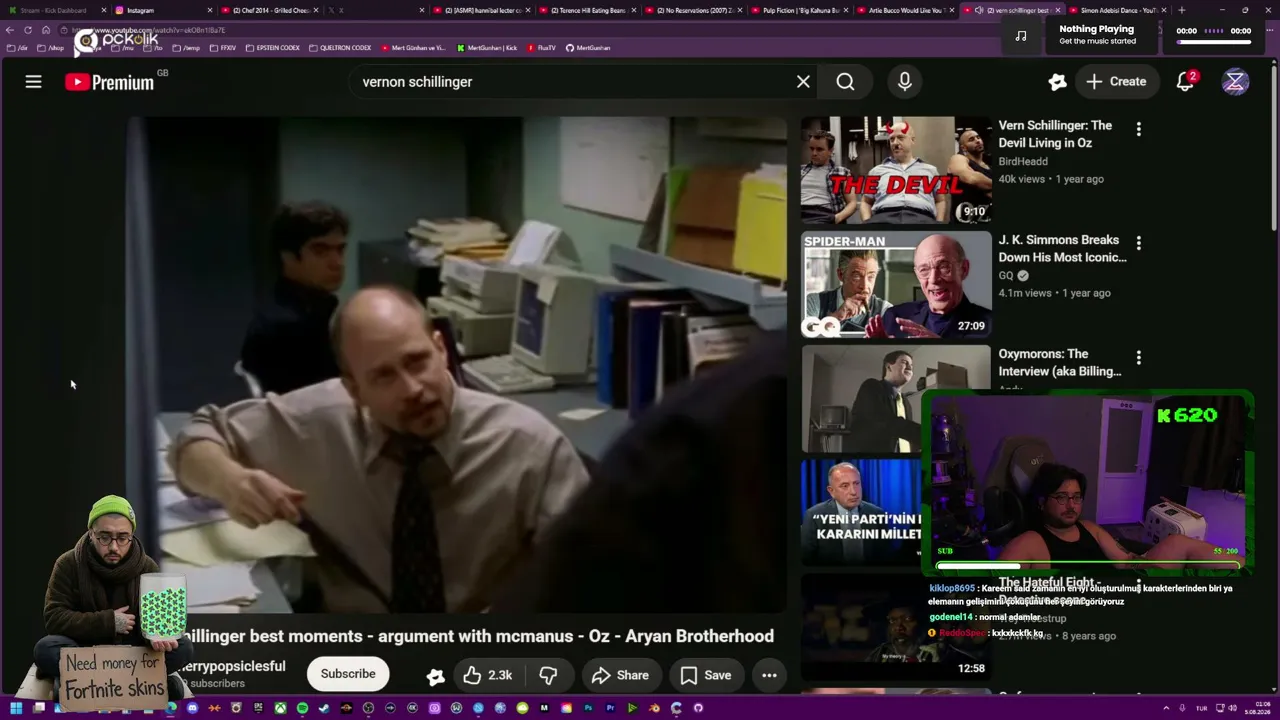Open the account avatar menu
Screen dimensions: 1280x720
click(x=1235, y=82)
